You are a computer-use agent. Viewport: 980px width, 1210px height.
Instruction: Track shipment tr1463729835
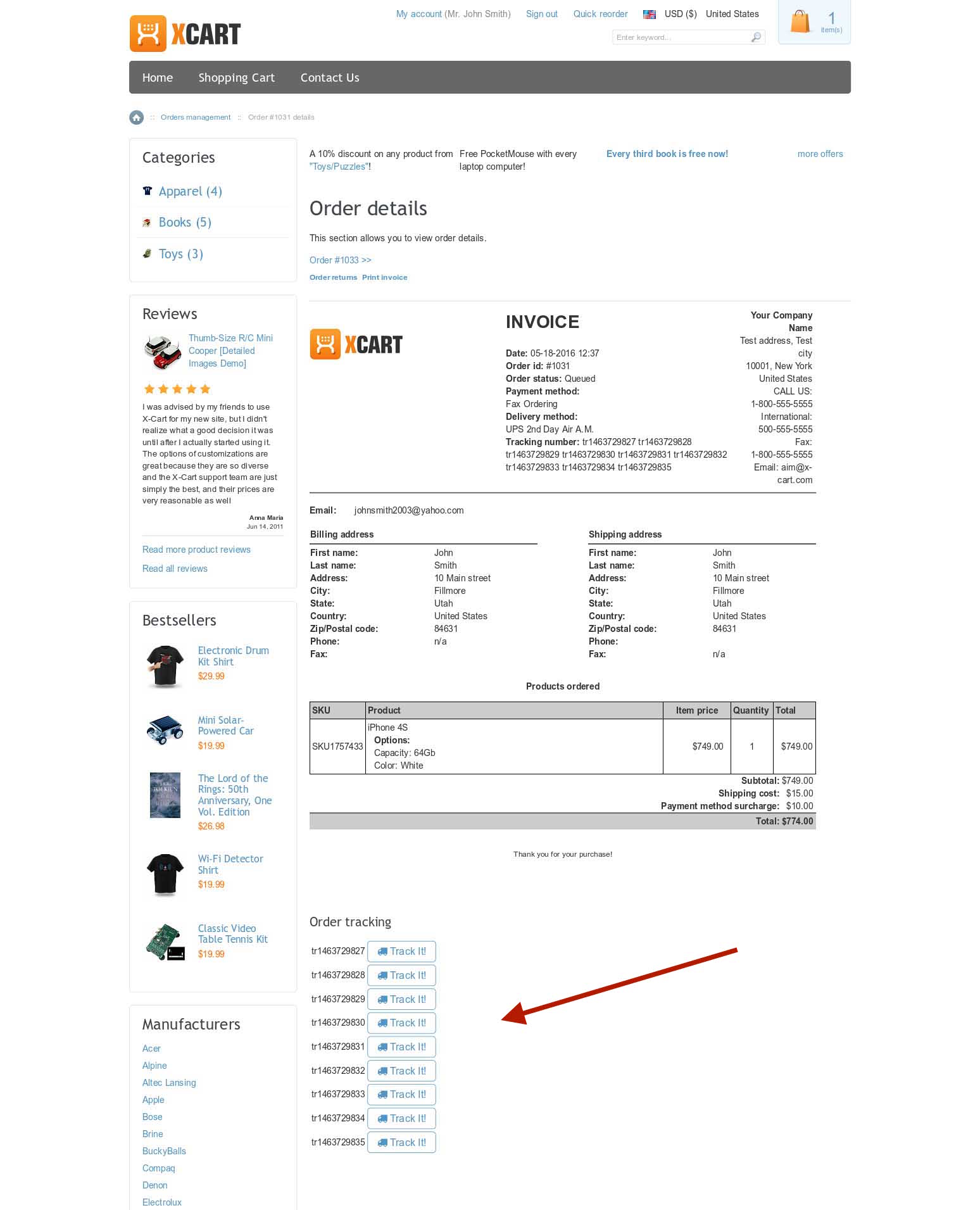[401, 1142]
